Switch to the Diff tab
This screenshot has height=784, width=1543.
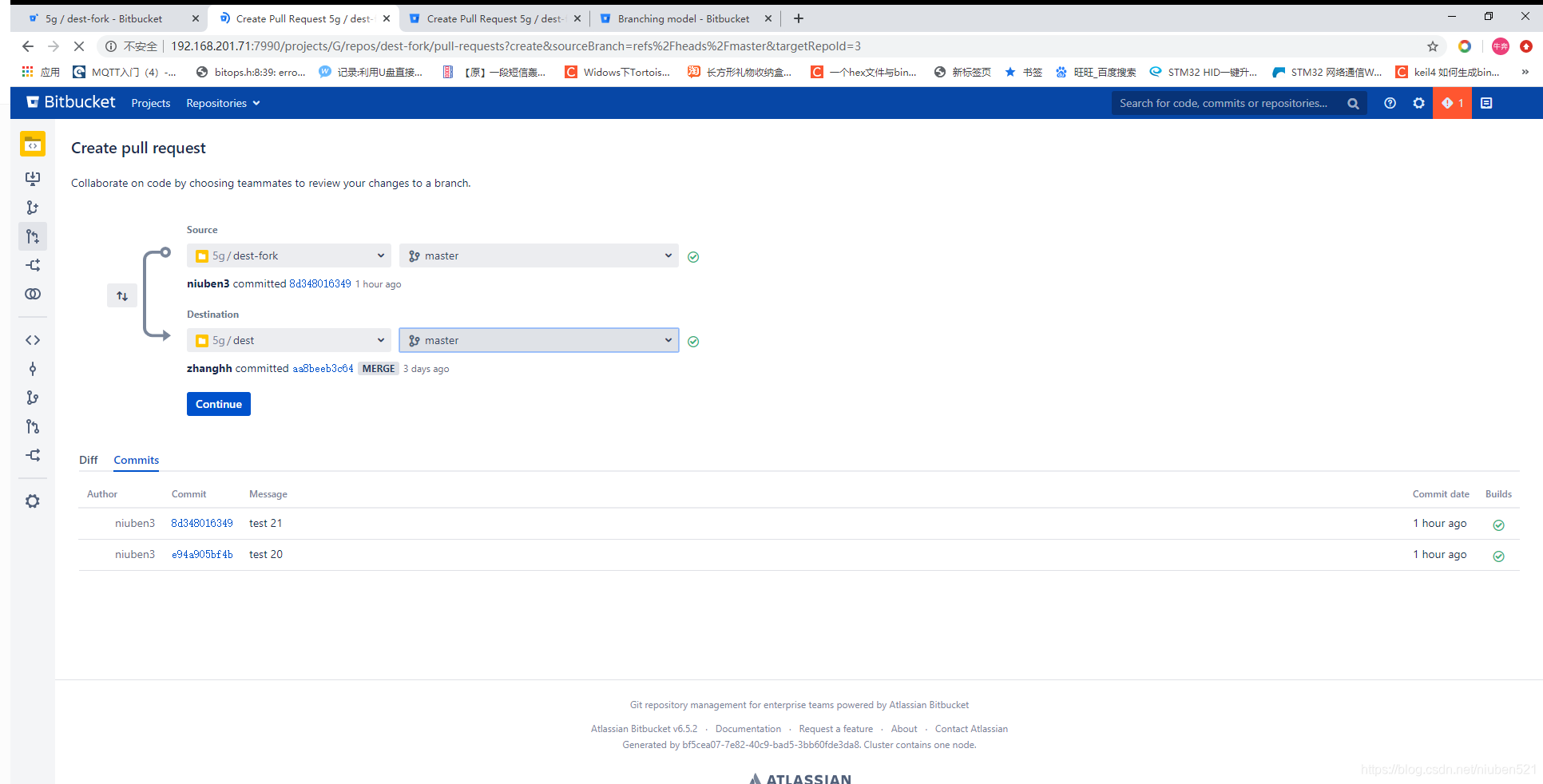(x=88, y=460)
